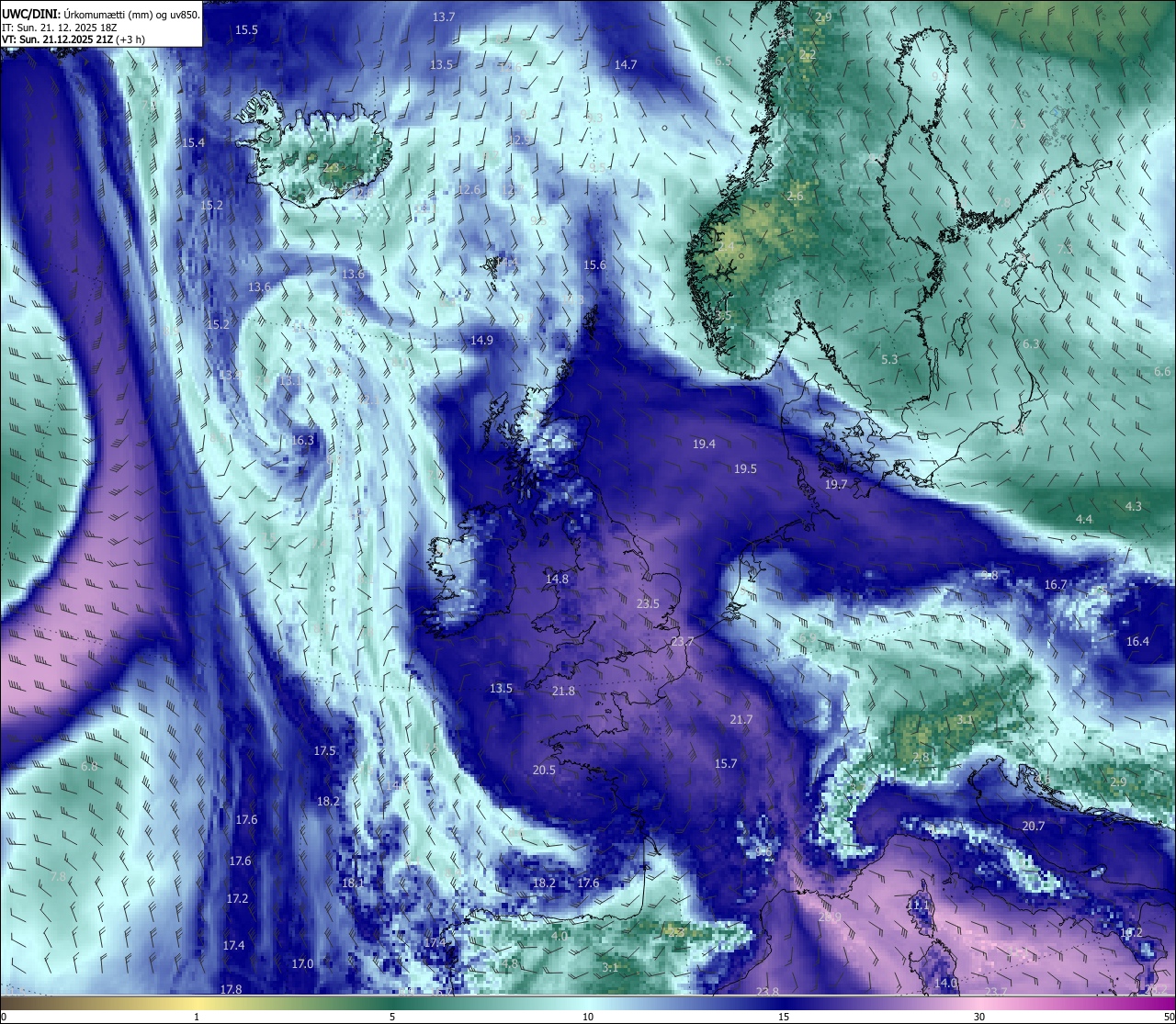Image resolution: width=1176 pixels, height=1024 pixels.
Task: Click the 4.0 value over northern Spain
Action: (x=559, y=936)
